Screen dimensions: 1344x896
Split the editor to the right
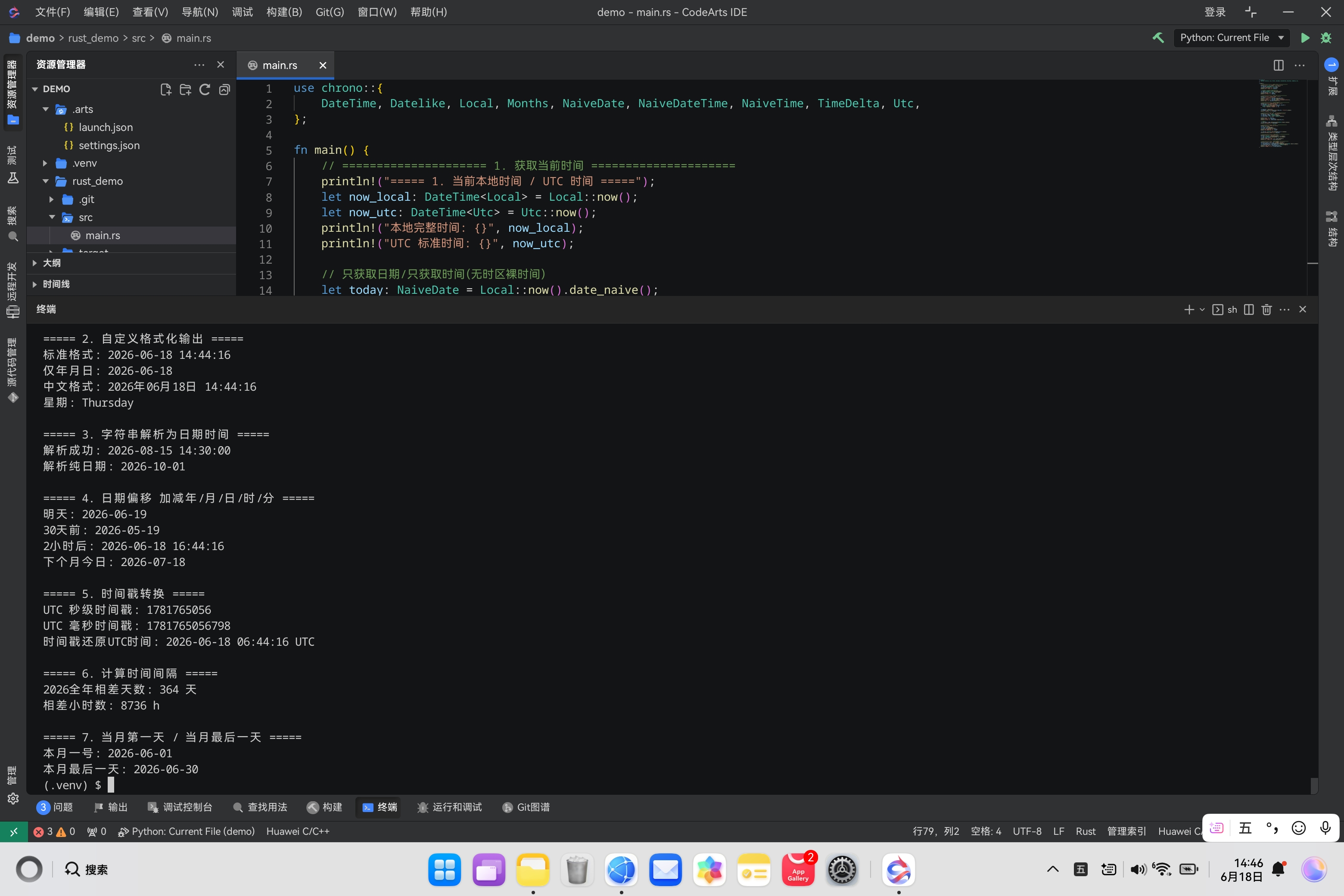coord(1278,65)
